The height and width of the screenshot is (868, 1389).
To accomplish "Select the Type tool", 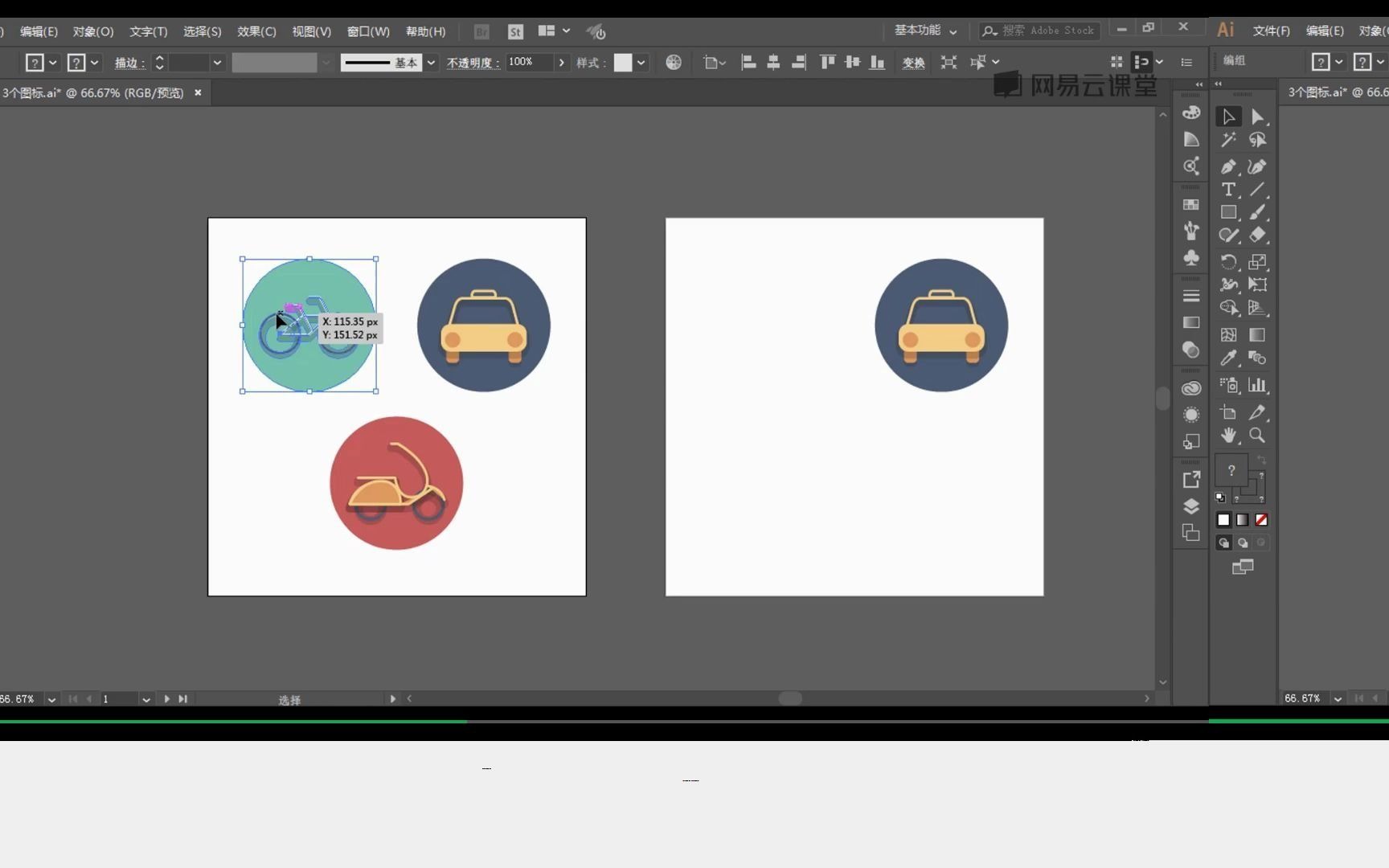I will (x=1228, y=190).
